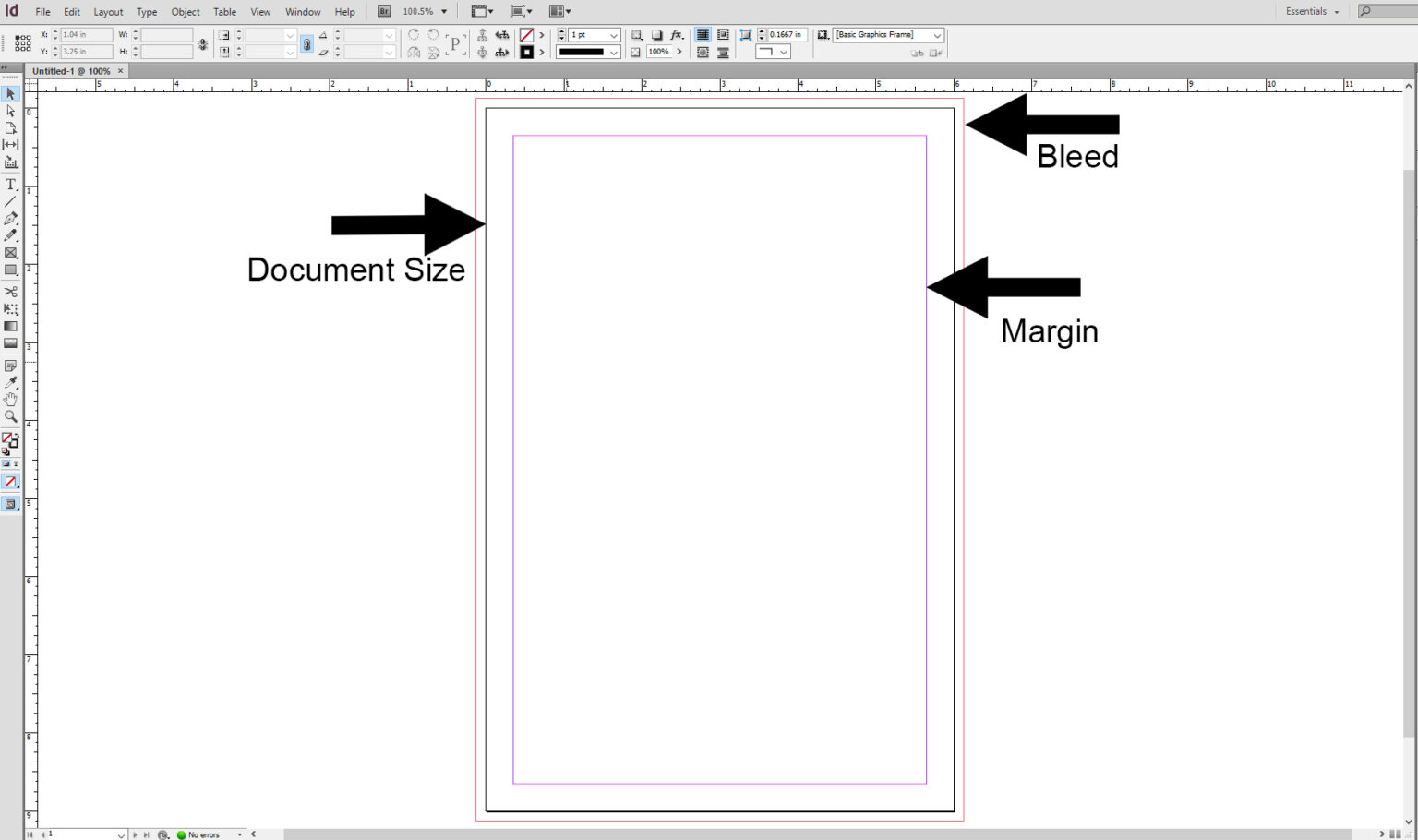Switch the screen mode via its toolbar button
Viewport: 1418px width, 840px height.
(11, 503)
